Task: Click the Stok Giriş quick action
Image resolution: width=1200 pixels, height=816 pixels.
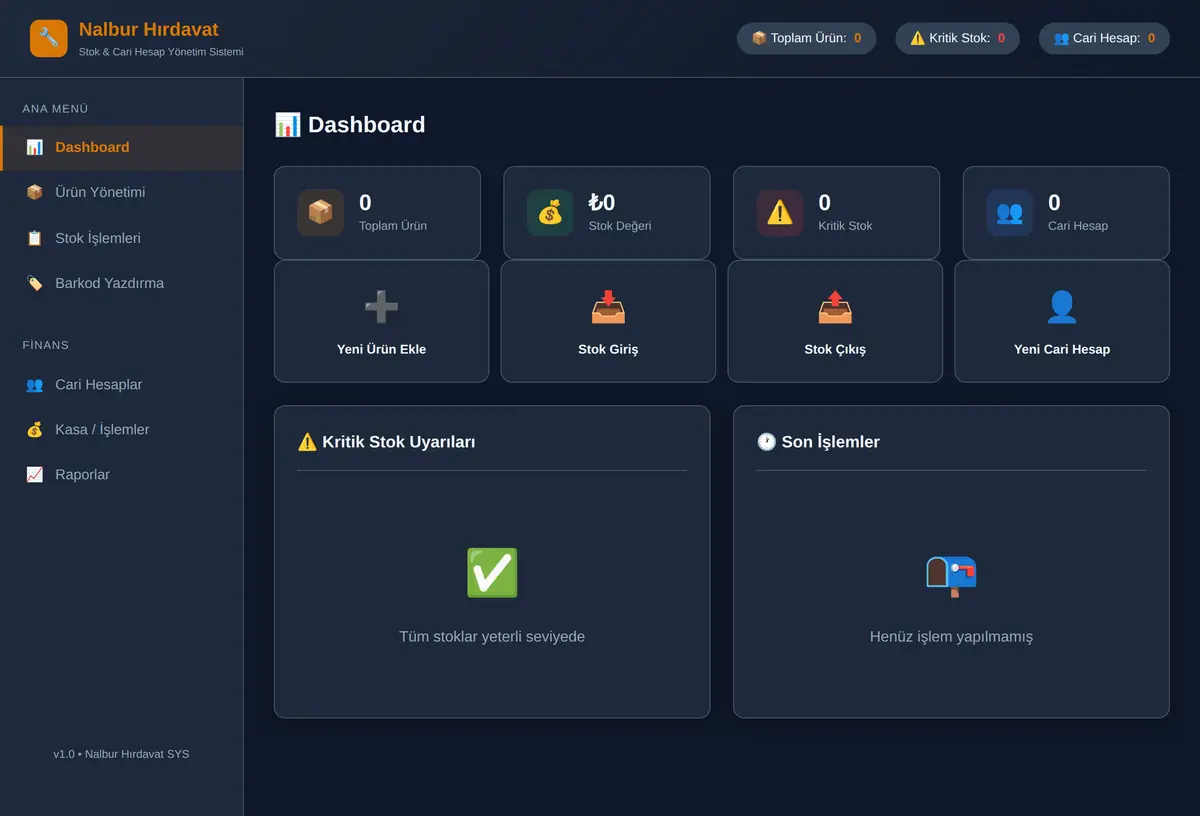Action: 608,321
